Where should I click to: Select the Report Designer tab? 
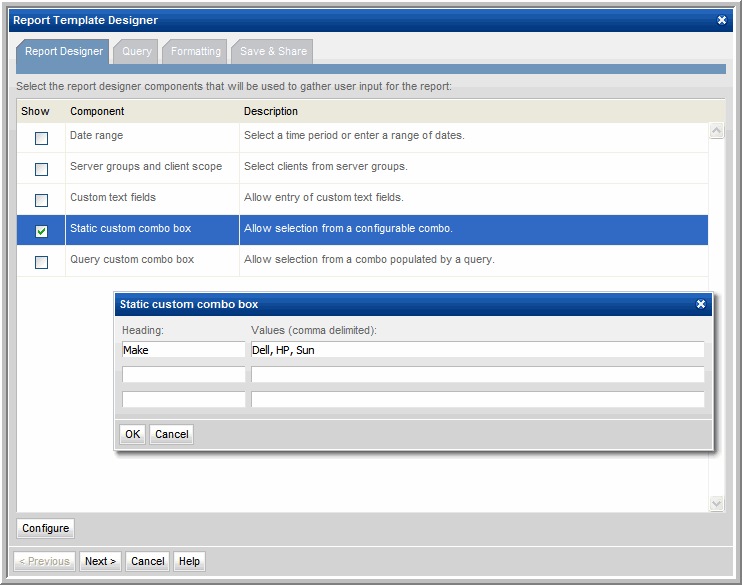coord(64,52)
